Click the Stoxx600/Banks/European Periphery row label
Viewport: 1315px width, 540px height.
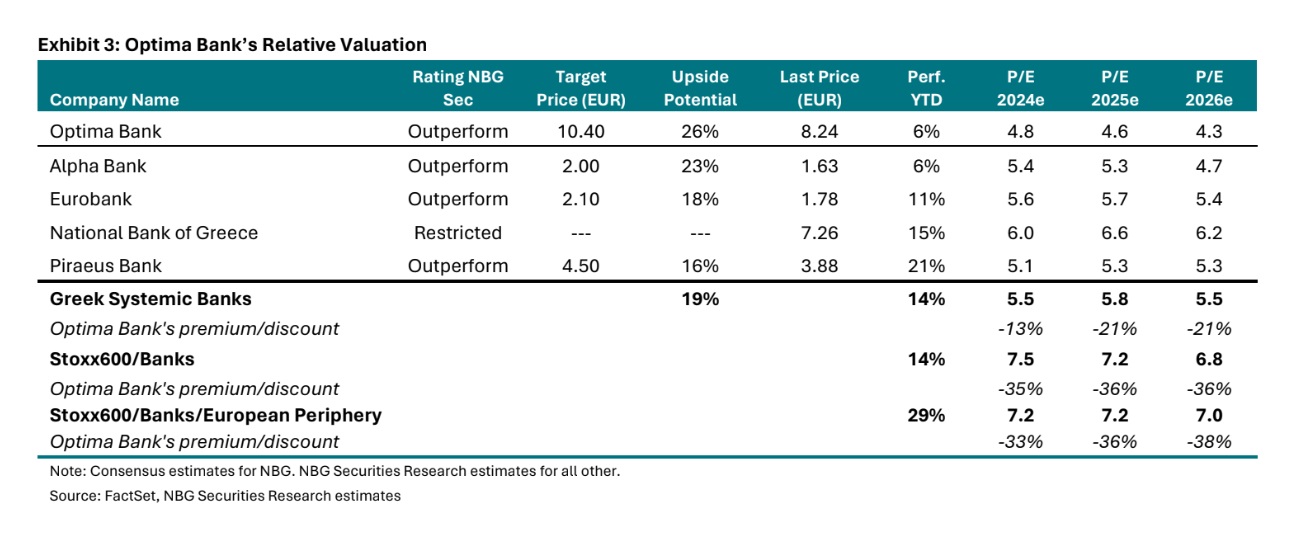(216, 415)
